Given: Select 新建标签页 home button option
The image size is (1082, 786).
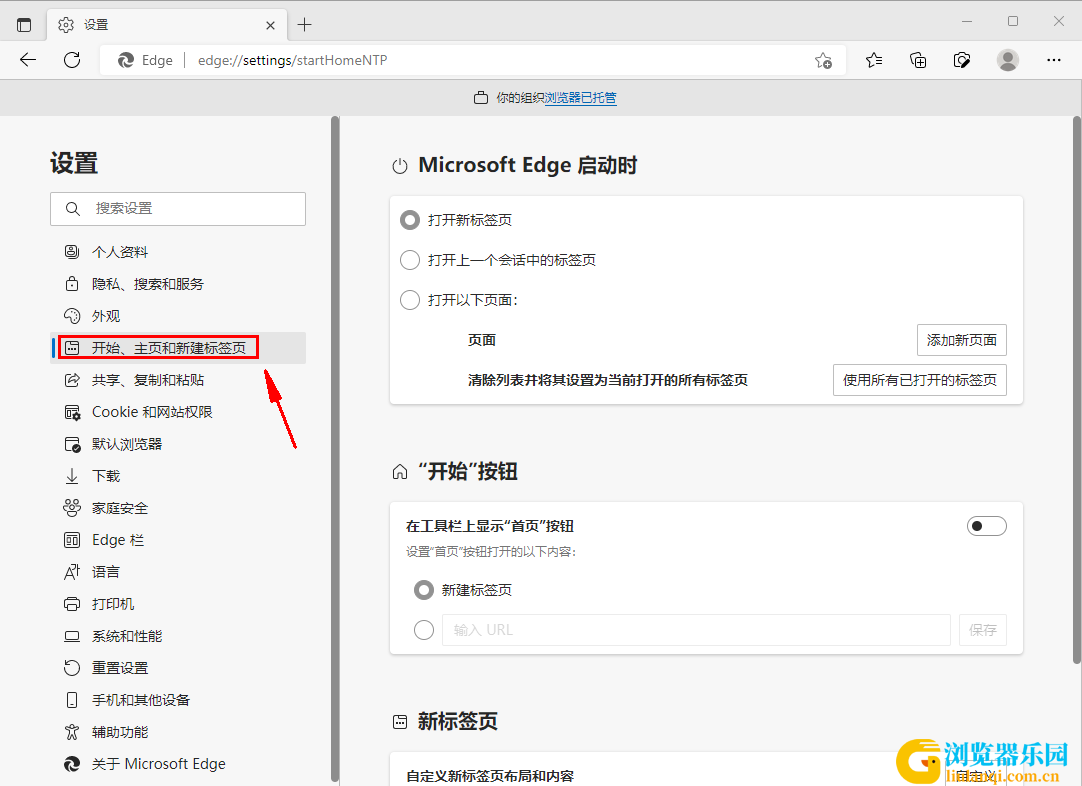Looking at the screenshot, I should click(x=424, y=590).
